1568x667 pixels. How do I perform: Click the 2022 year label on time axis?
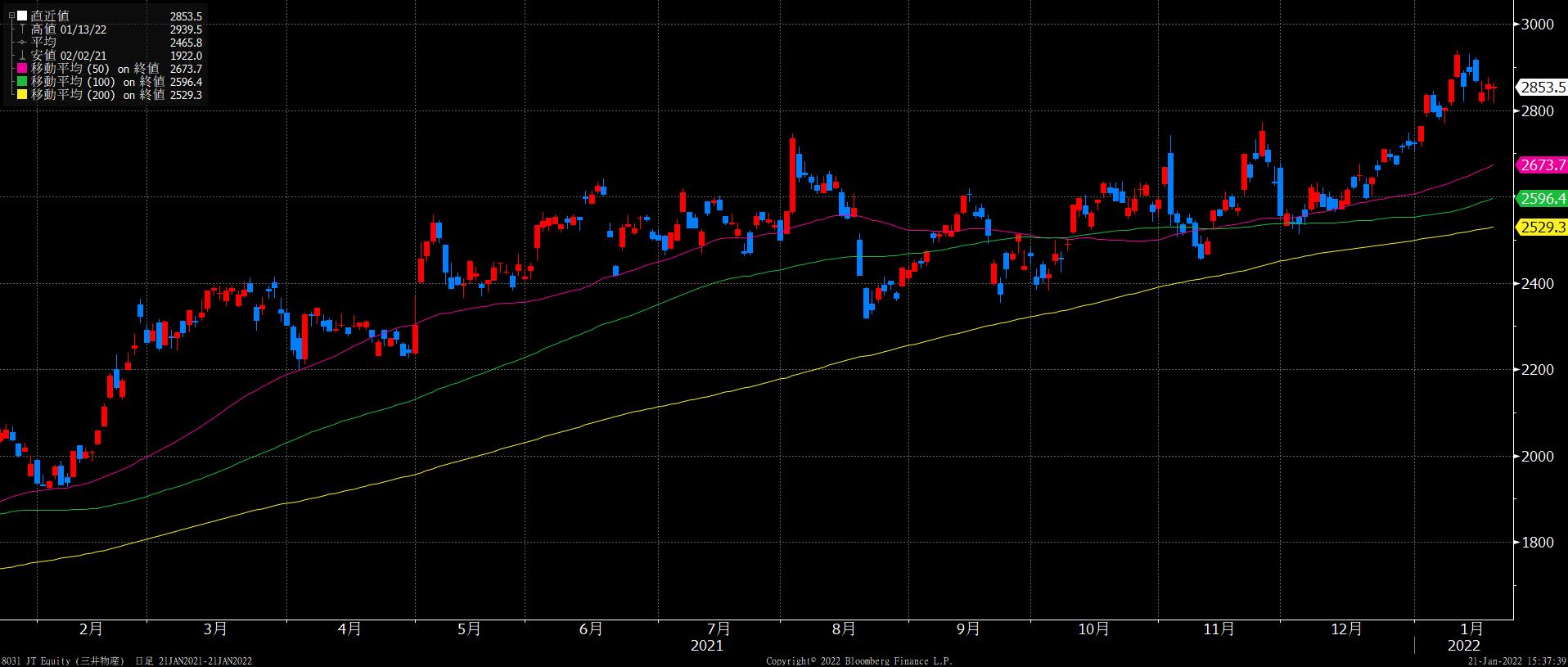click(1463, 646)
